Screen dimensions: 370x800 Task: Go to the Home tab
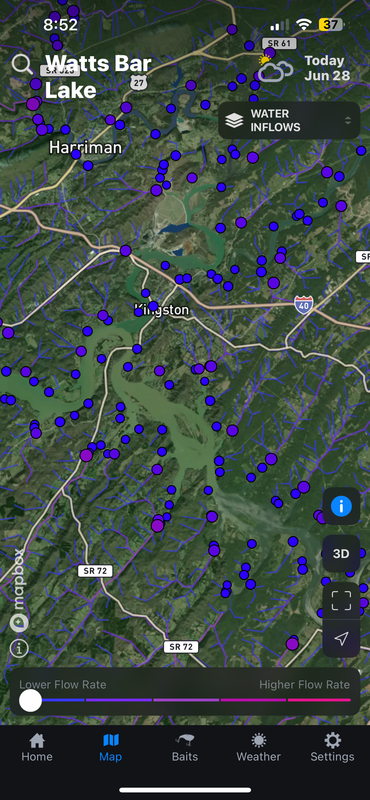37,747
